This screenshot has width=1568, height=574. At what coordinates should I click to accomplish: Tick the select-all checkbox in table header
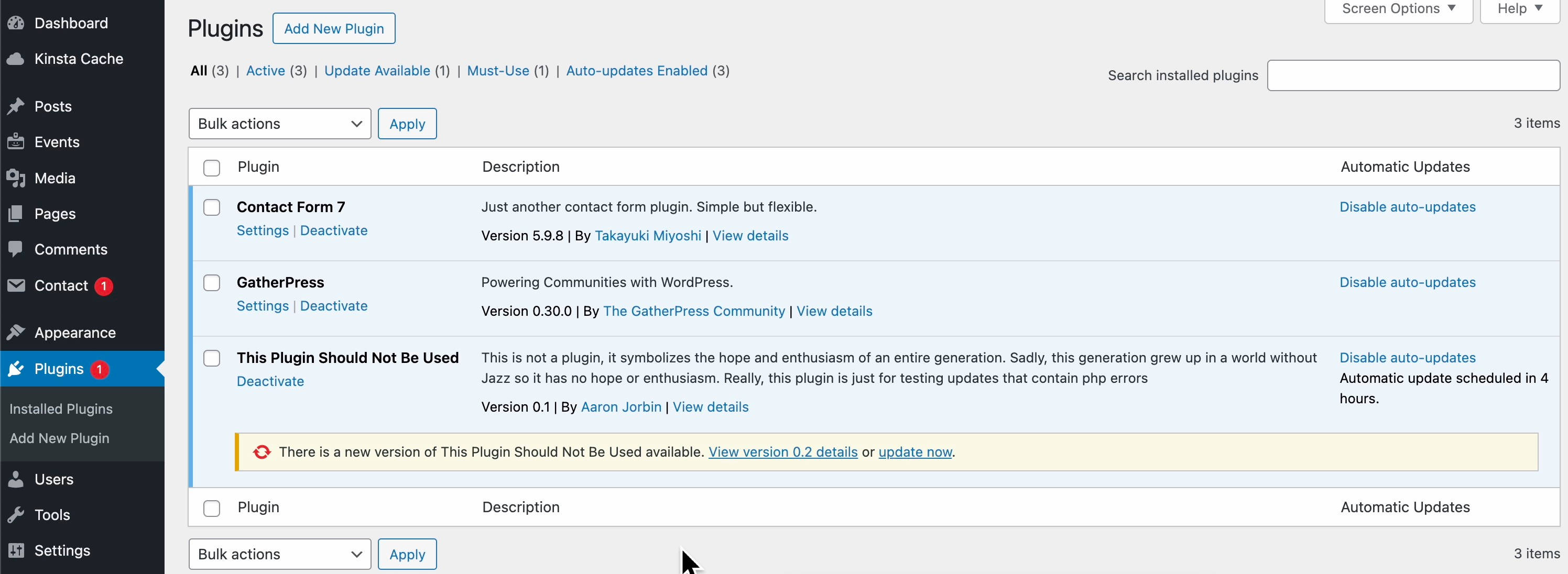[211, 168]
